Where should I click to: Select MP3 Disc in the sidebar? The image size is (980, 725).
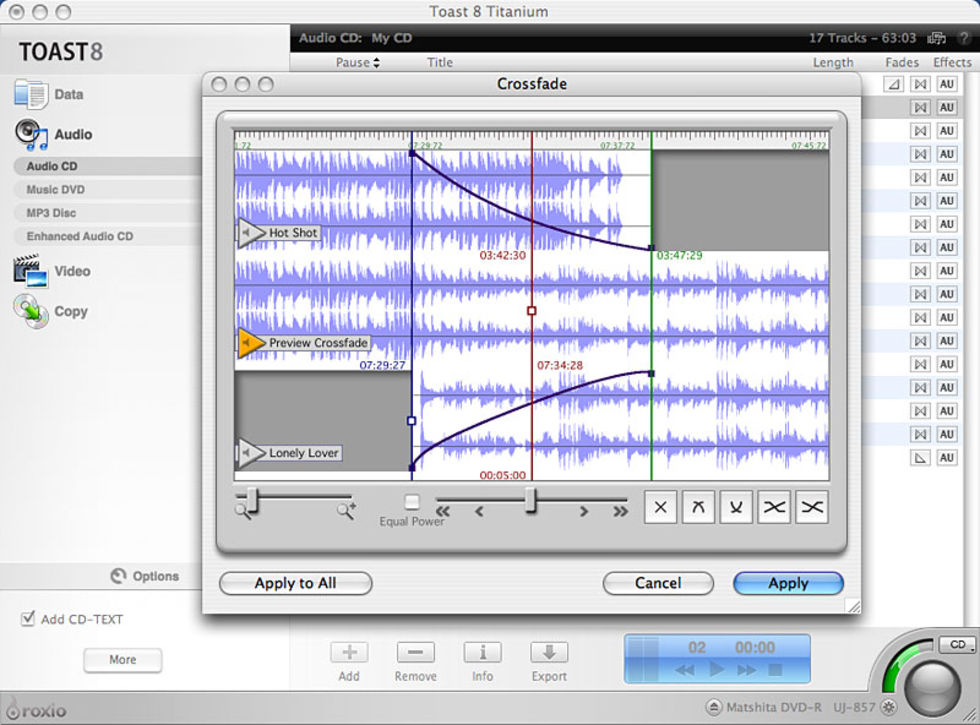(51, 213)
